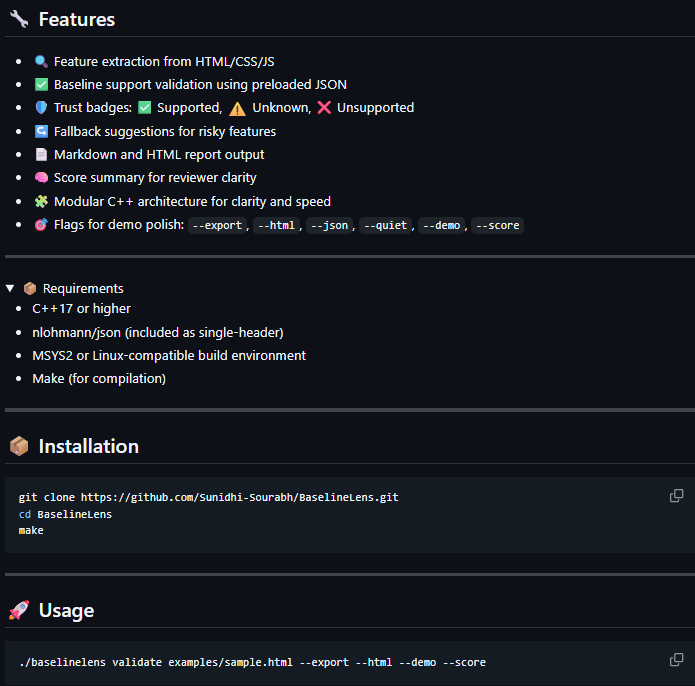Click the --quiet flag code tag
Screen dimensions: 695x686
click(x=385, y=226)
